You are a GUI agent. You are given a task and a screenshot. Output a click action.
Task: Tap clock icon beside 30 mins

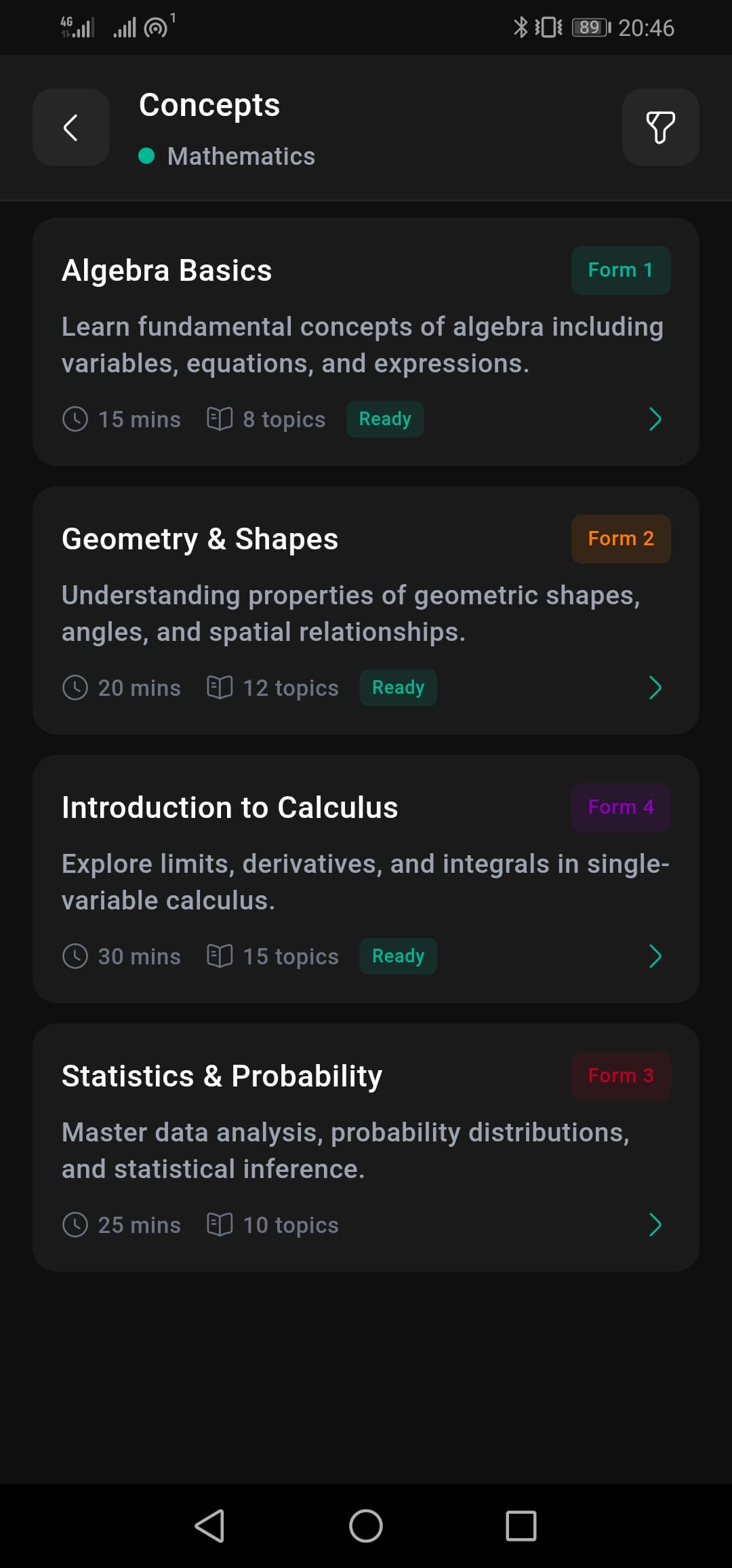pos(75,956)
